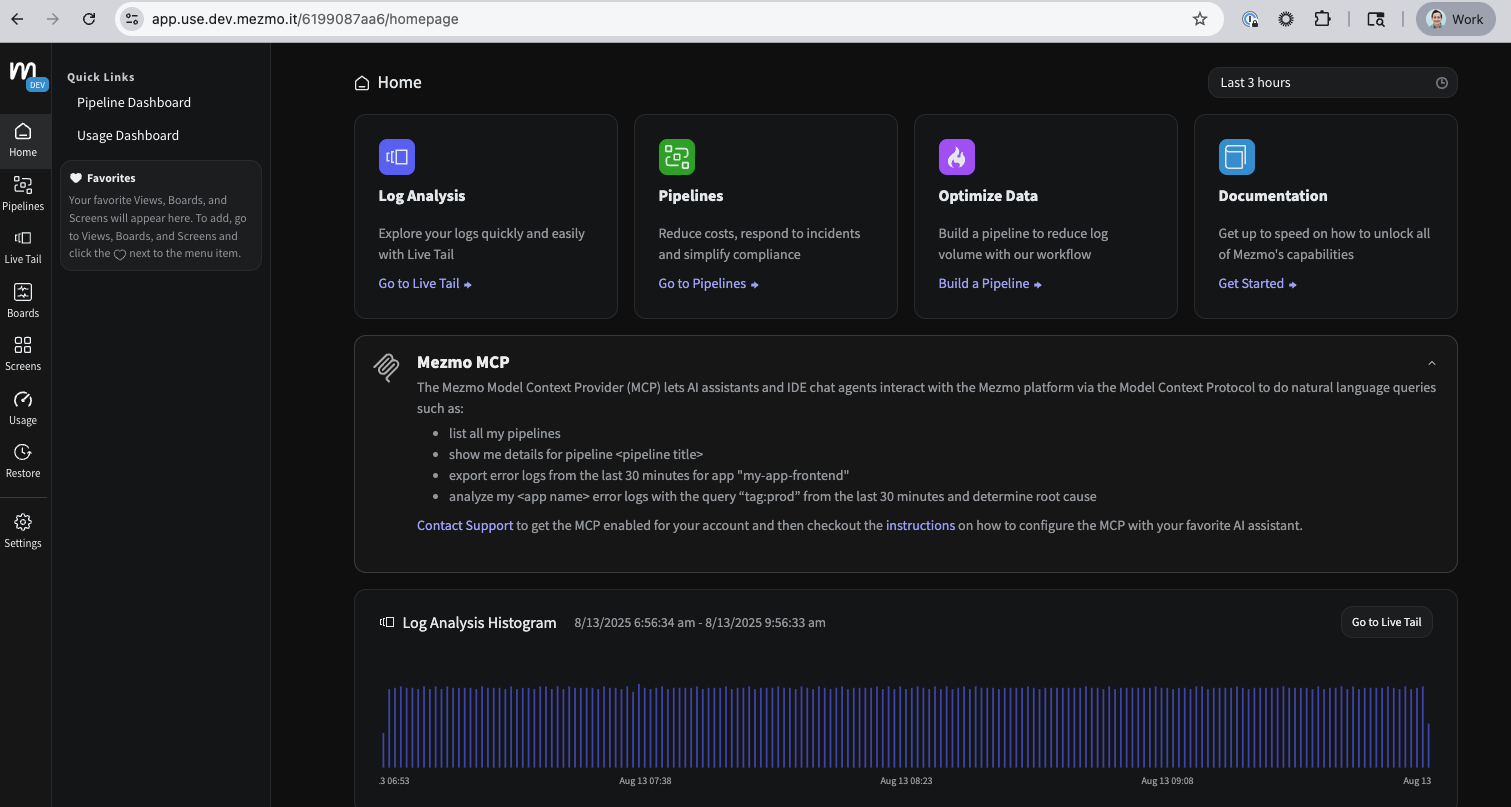The height and width of the screenshot is (807, 1511).
Task: Open Pipelines in the left sidebar
Action: pyautogui.click(x=23, y=193)
